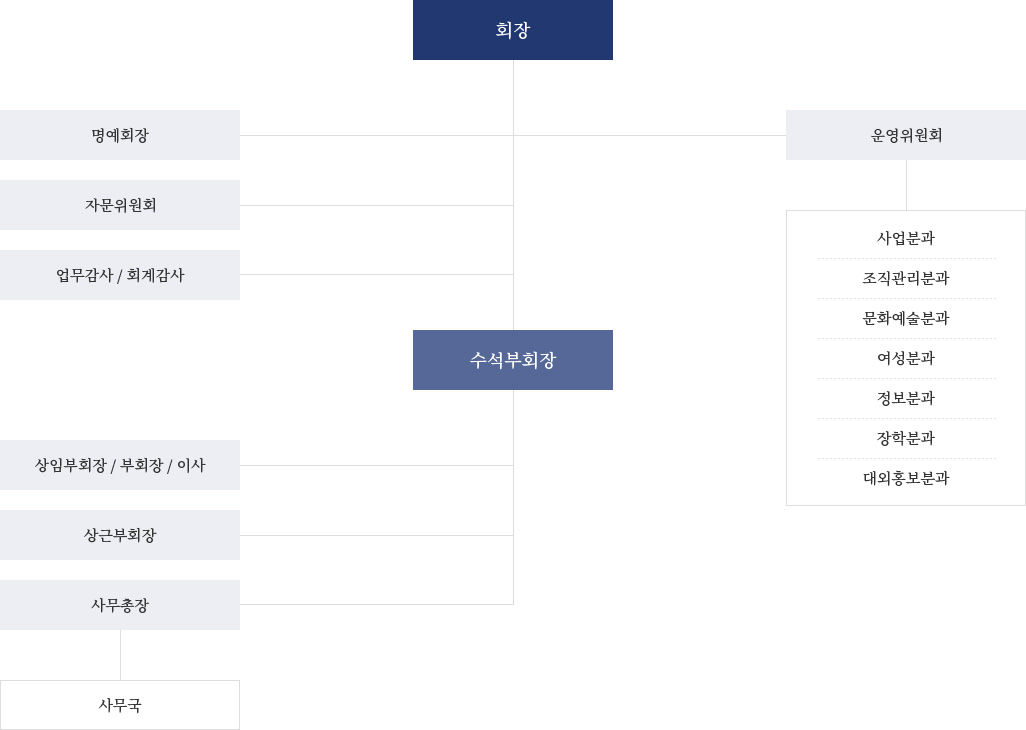This screenshot has width=1026, height=730.
Task: Click the 수석부회장 box
Action: (x=512, y=360)
